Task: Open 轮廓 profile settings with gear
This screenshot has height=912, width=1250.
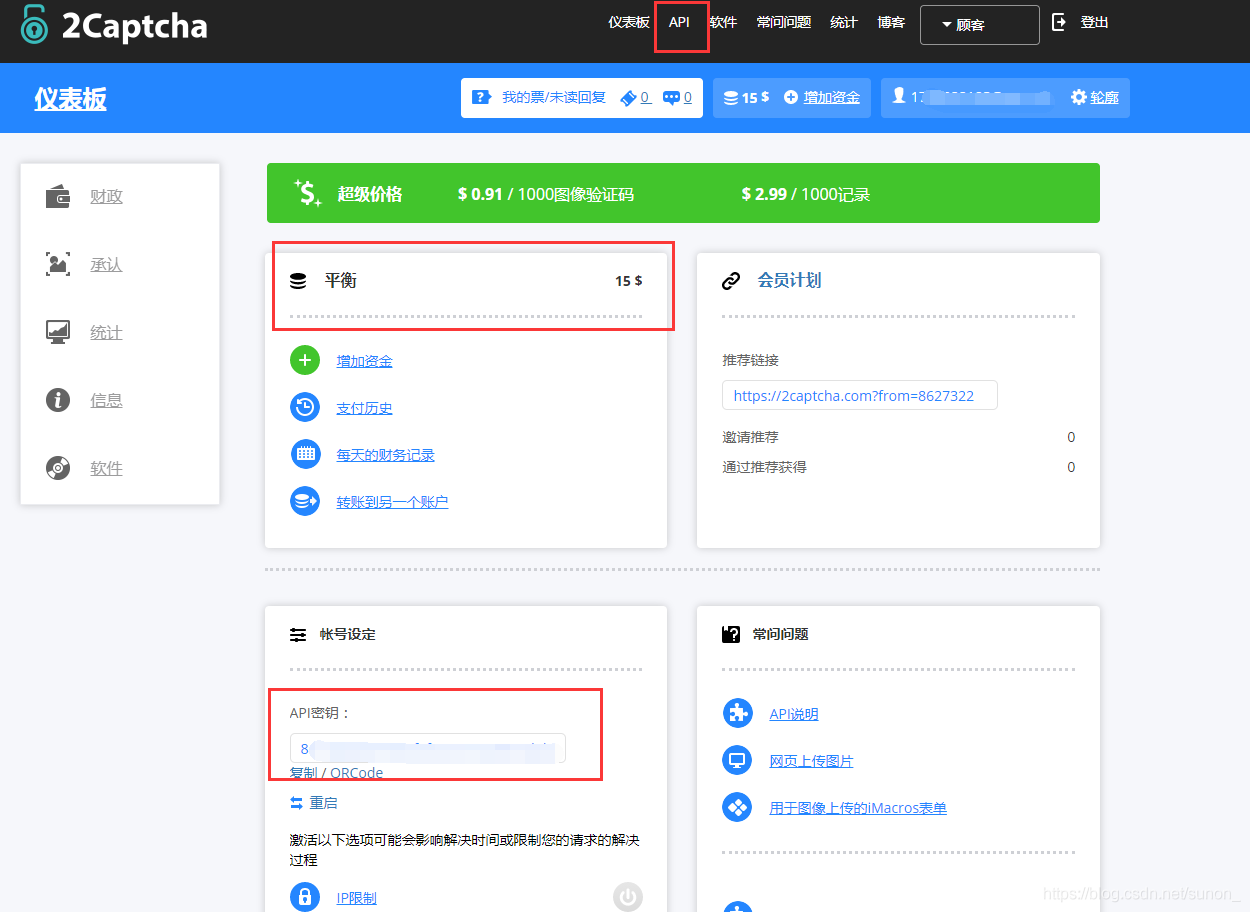Action: (1095, 98)
